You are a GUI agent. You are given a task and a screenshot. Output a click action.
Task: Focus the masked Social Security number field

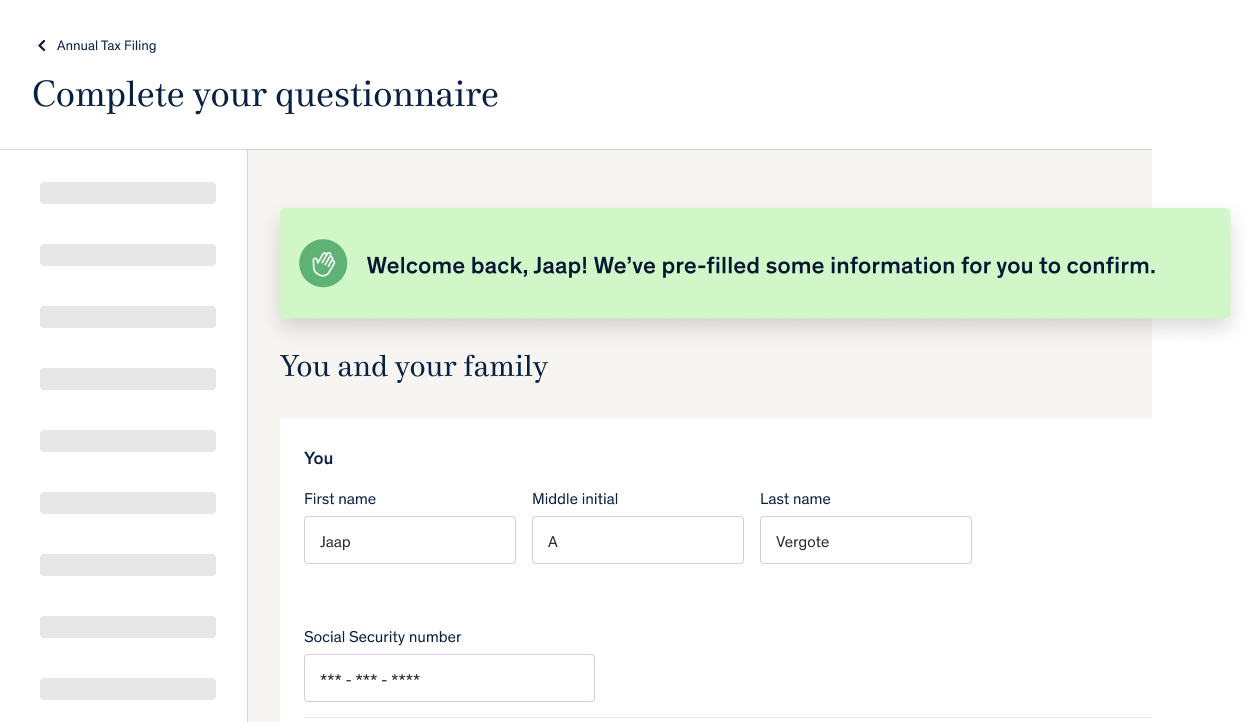click(449, 678)
